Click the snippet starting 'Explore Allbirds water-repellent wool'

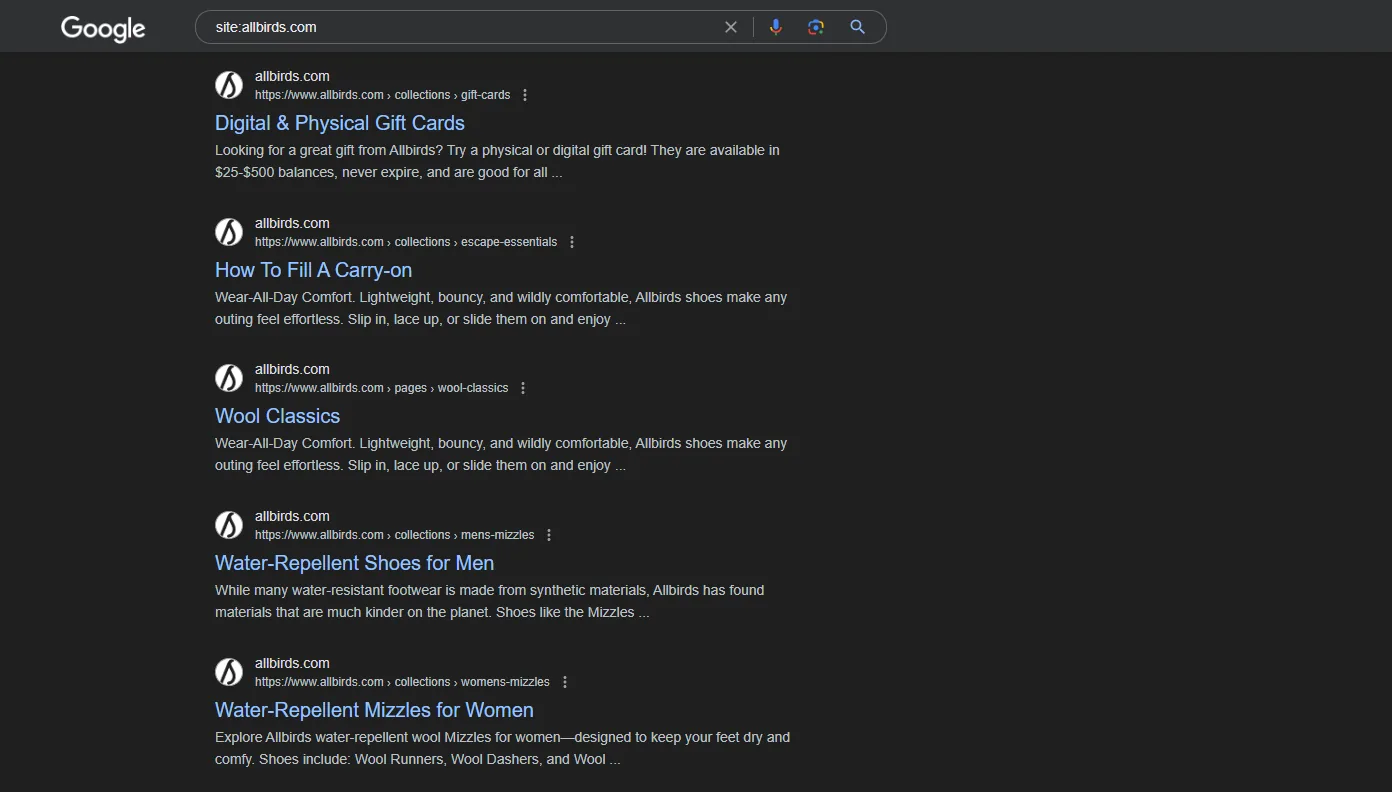point(502,748)
